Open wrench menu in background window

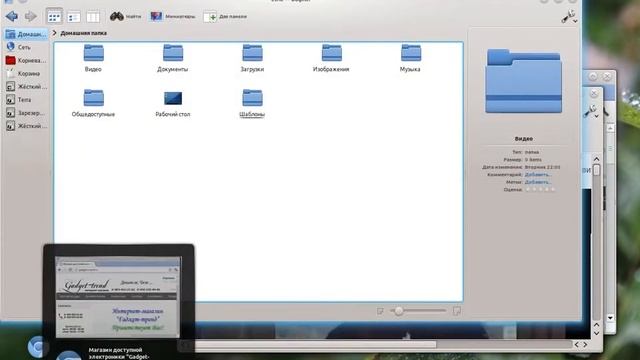(591, 111)
